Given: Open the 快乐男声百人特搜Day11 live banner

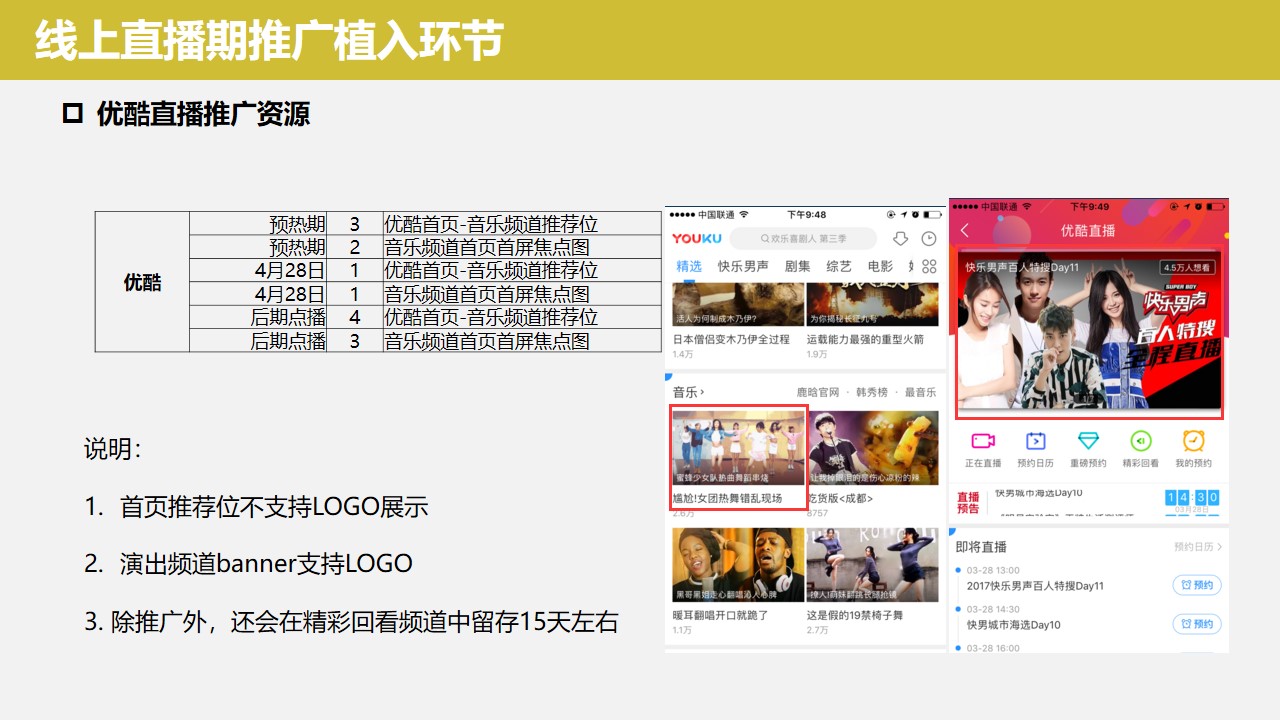Looking at the screenshot, I should [1090, 334].
